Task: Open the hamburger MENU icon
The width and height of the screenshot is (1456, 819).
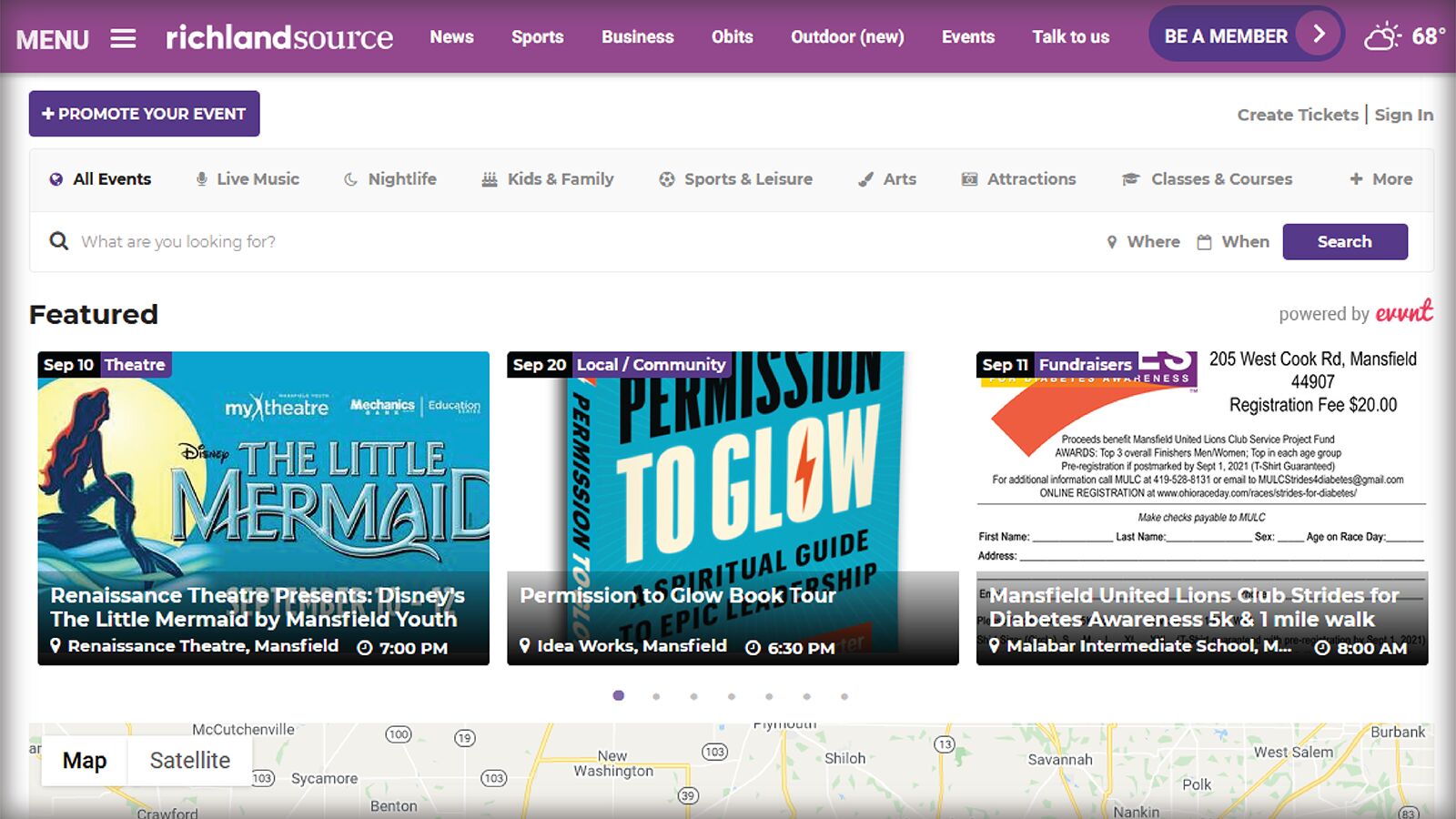Action: tap(124, 38)
